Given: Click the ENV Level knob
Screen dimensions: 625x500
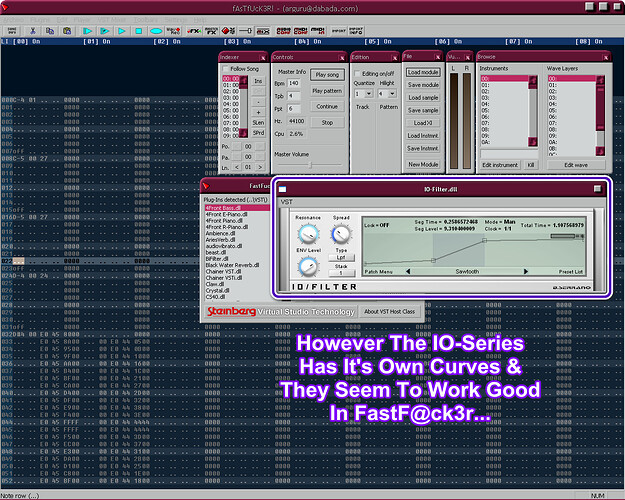Looking at the screenshot, I should coord(308,267).
